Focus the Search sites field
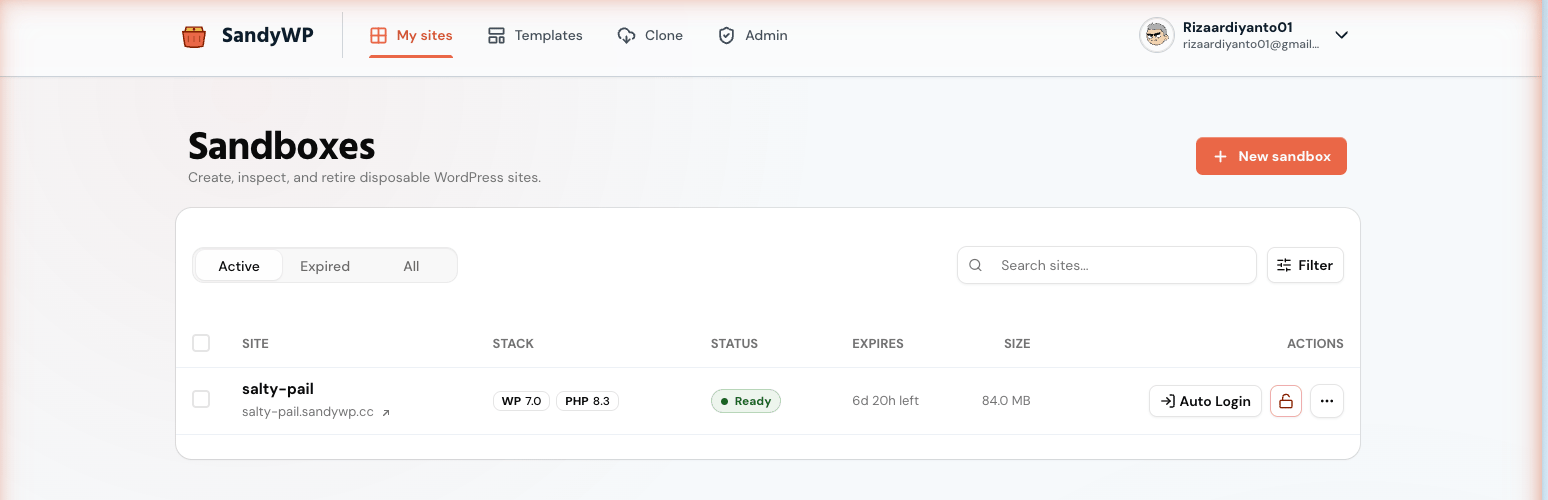 (1107, 265)
